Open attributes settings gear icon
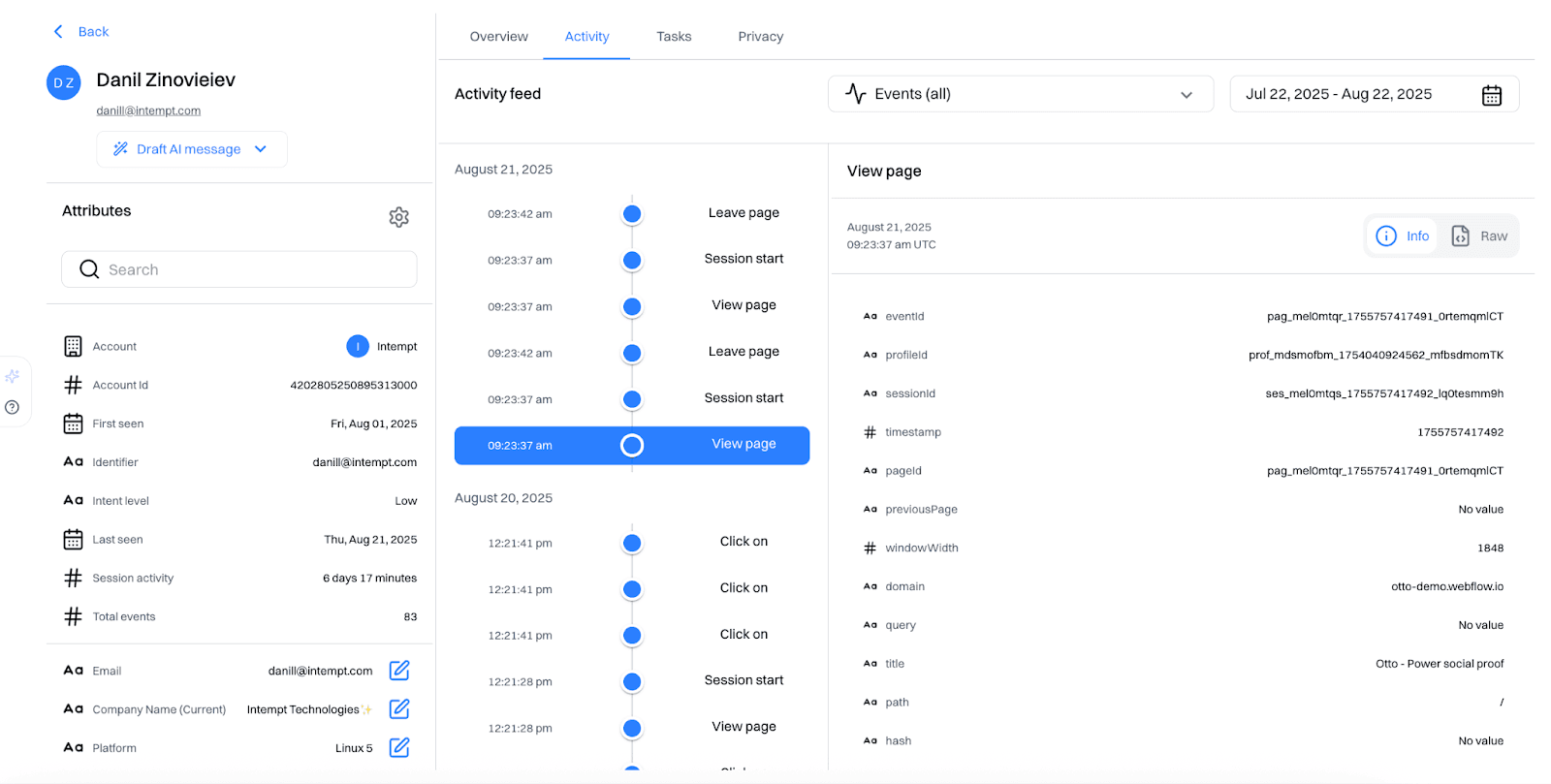1551x784 pixels. pos(398,217)
